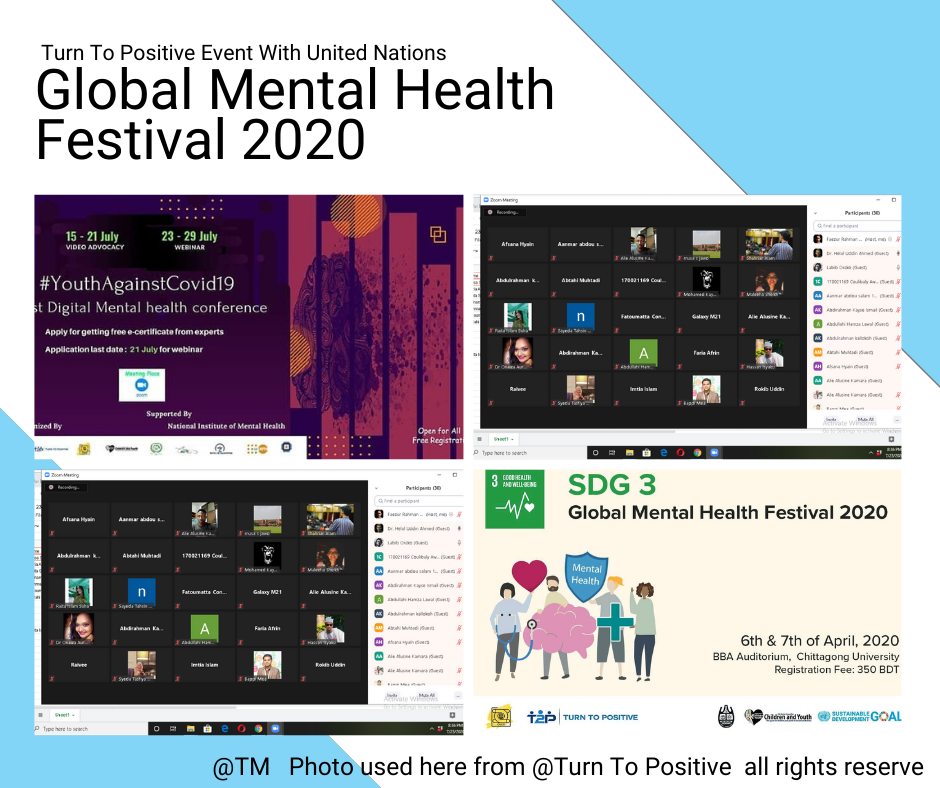Click the Cortana circle in the upper-right screenshot's taskbar

click(595, 453)
